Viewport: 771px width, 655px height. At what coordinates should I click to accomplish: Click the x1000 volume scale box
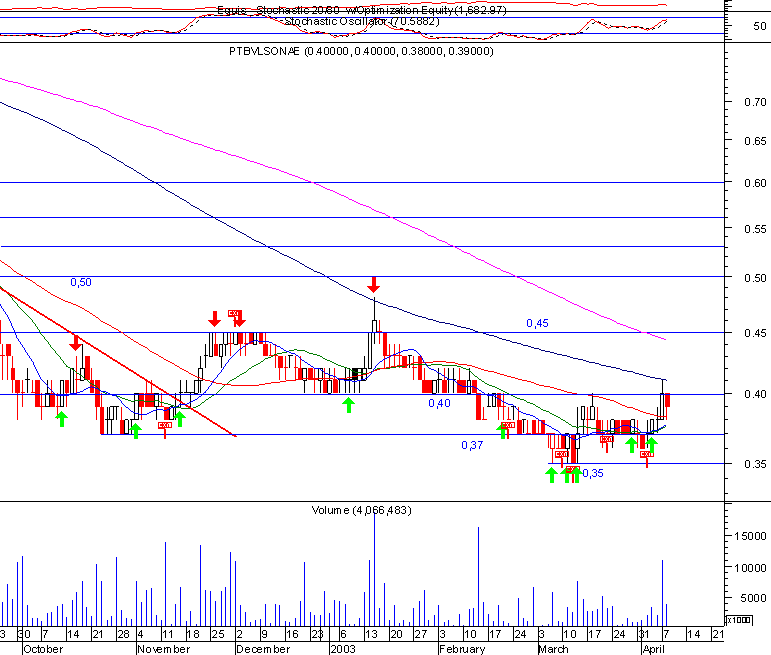(x=739, y=620)
